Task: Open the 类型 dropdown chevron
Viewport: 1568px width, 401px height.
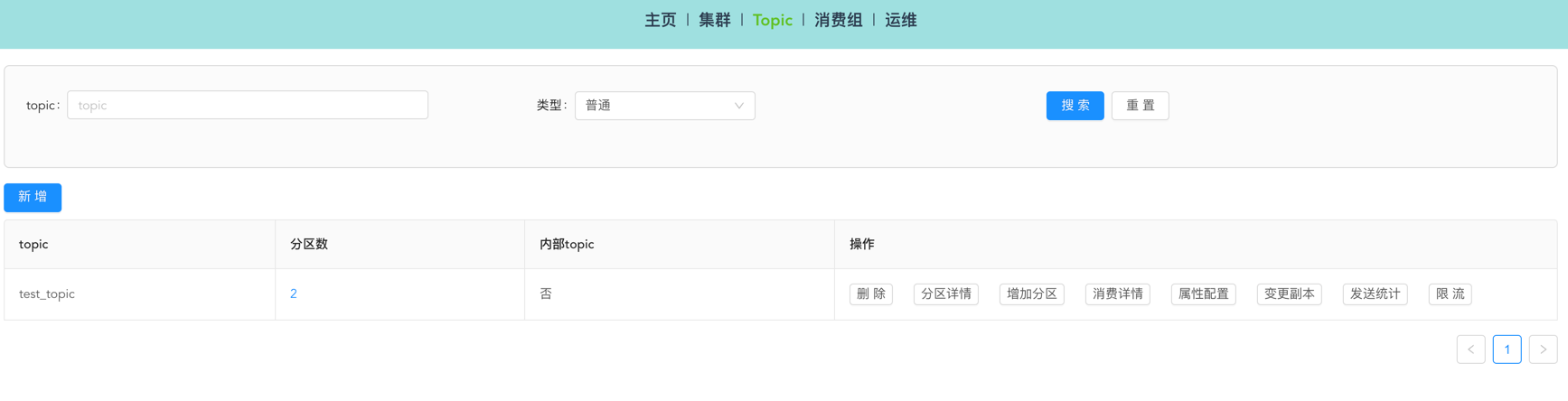Action: click(x=738, y=106)
